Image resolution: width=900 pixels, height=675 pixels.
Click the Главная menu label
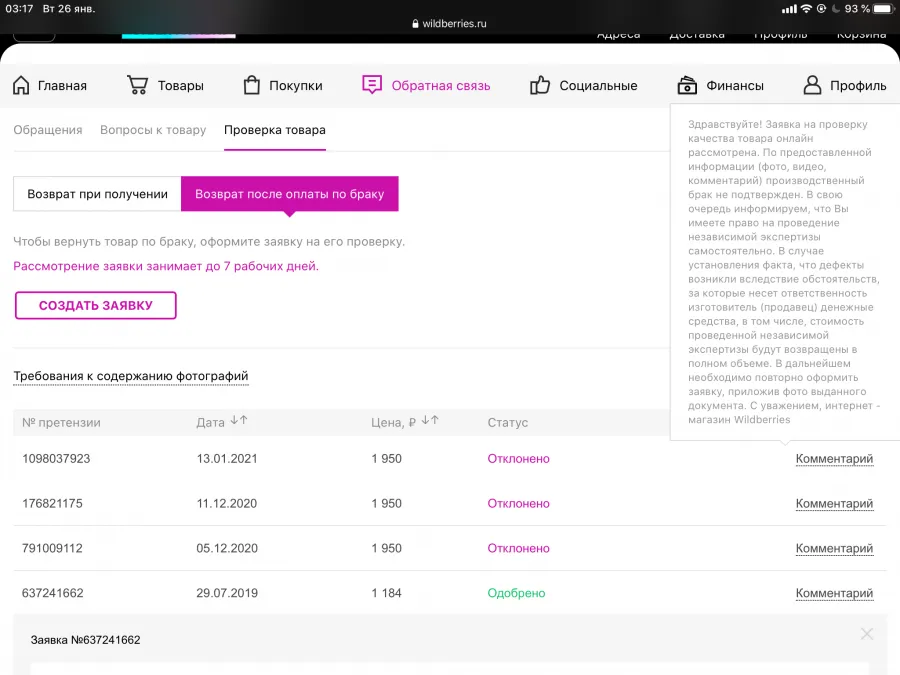[x=62, y=86]
